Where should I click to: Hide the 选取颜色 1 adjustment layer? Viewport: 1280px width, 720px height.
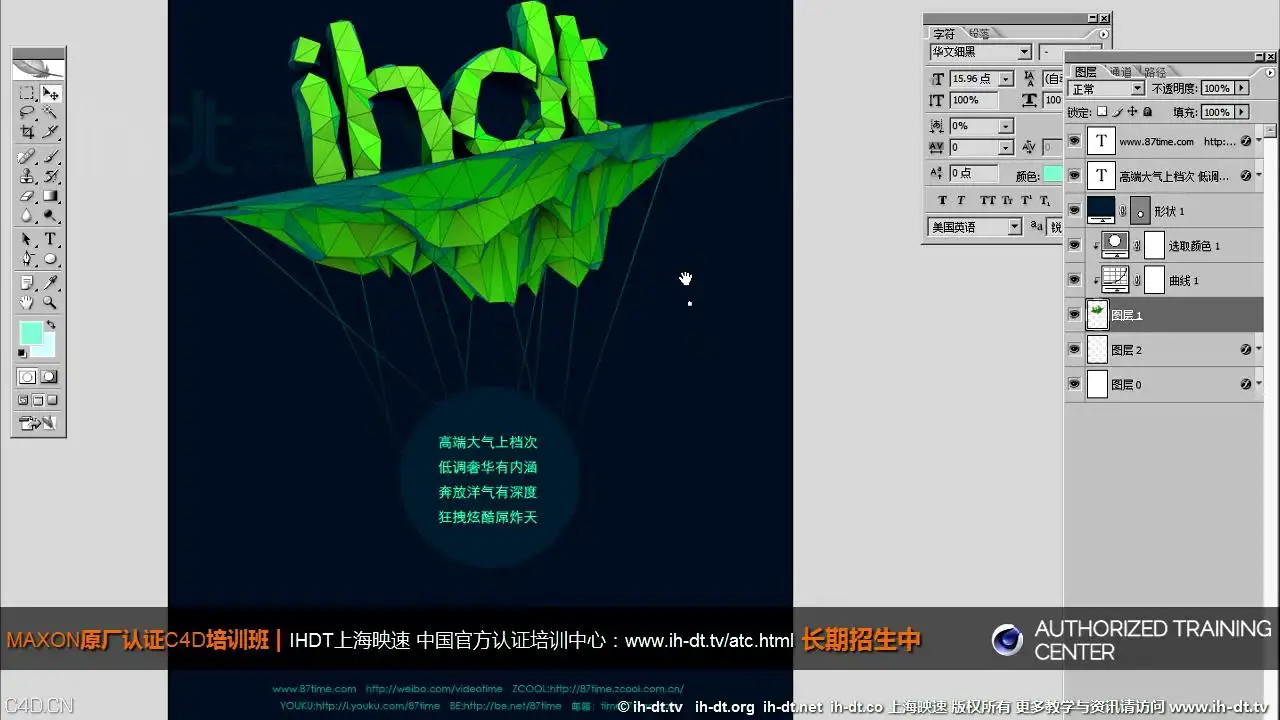pyautogui.click(x=1075, y=245)
